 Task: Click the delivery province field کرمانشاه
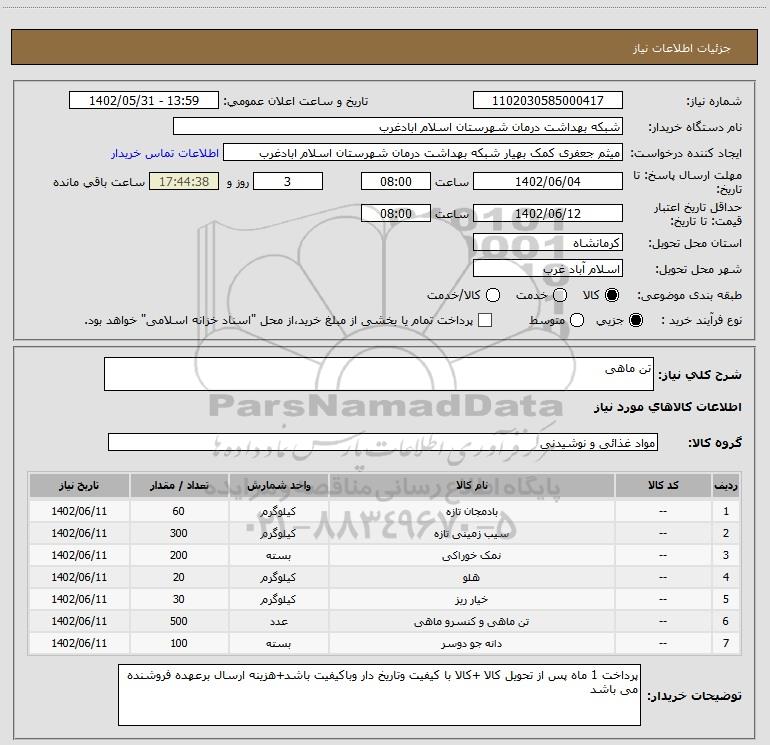point(548,243)
